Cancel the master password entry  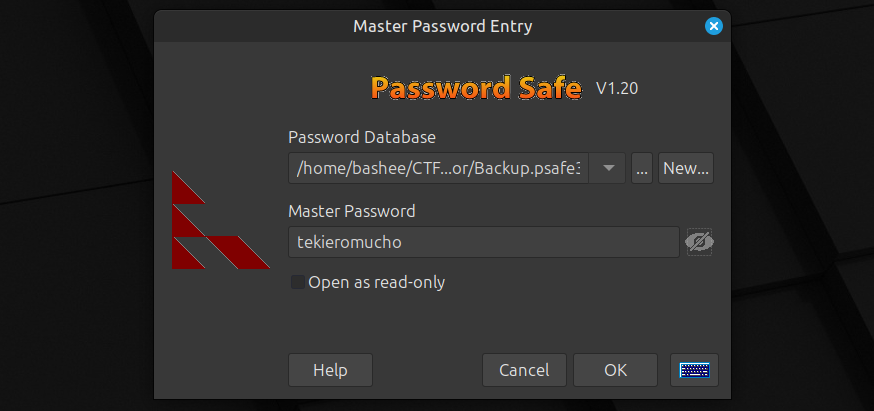pos(524,370)
